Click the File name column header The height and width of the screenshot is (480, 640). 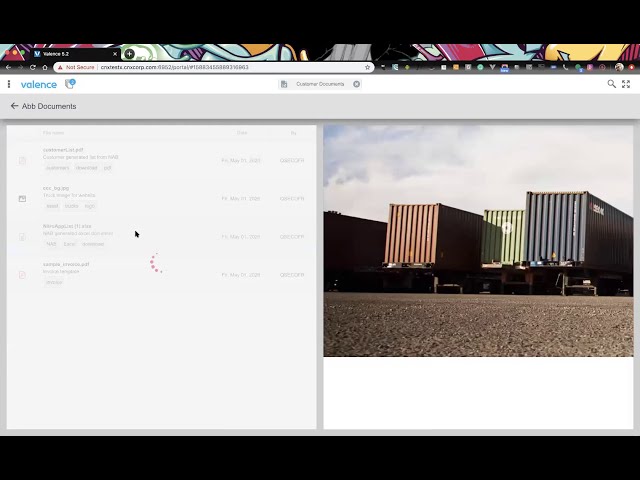[x=53, y=133]
